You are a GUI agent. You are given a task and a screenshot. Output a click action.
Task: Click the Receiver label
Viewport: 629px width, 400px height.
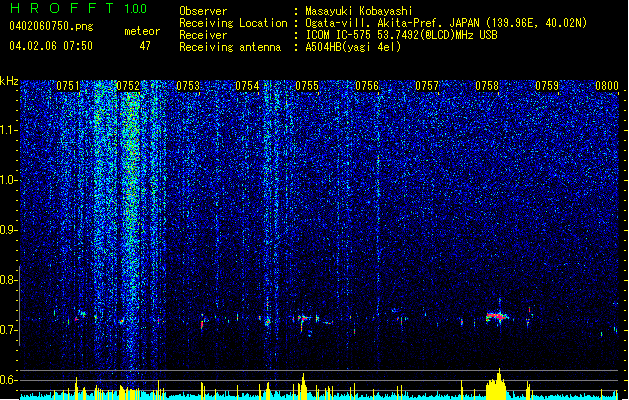203,35
